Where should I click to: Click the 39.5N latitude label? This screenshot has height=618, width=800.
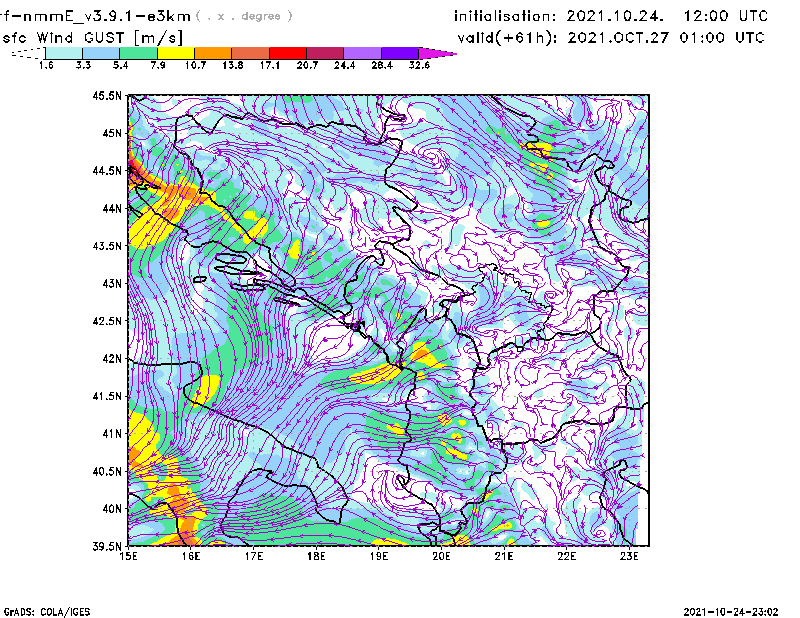click(107, 547)
